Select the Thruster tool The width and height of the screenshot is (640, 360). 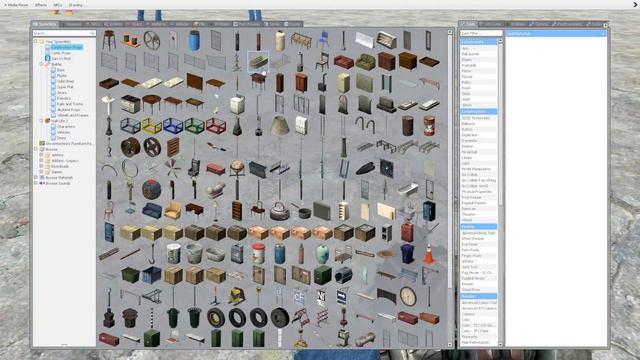478,214
